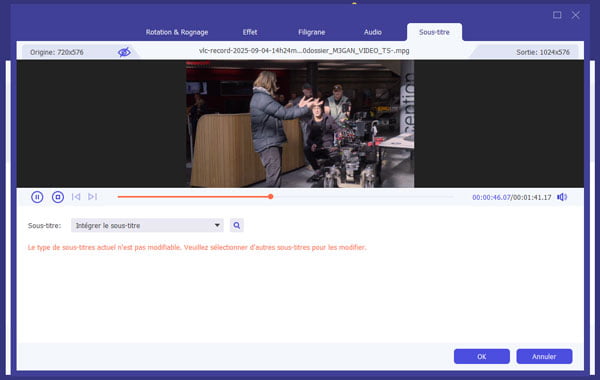Pause the video preview playback
This screenshot has height=380, width=600.
37,197
